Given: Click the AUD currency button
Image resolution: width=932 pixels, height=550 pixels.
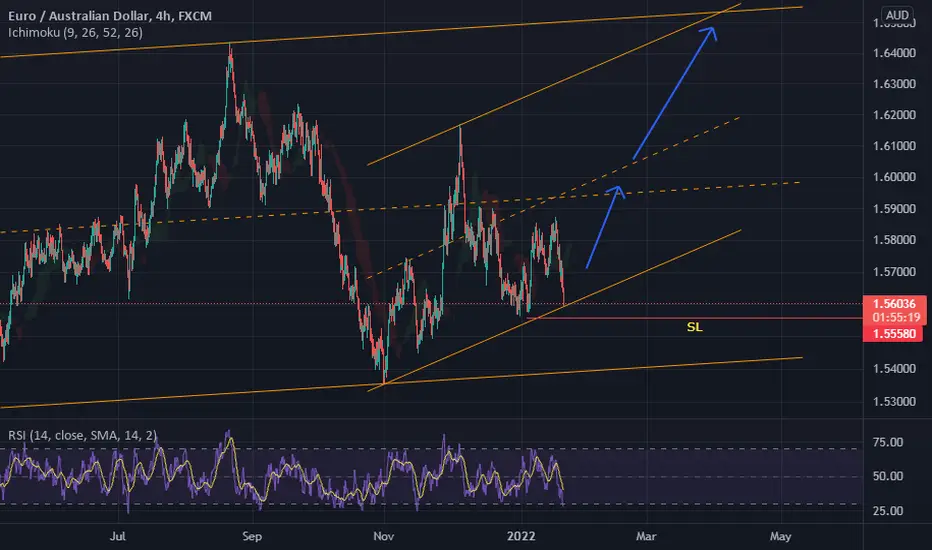Looking at the screenshot, I should pyautogui.click(x=897, y=15).
